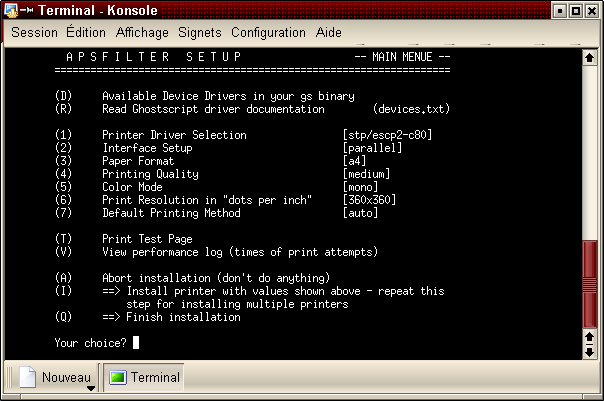Open the Signets bookmarks menu

(200, 32)
